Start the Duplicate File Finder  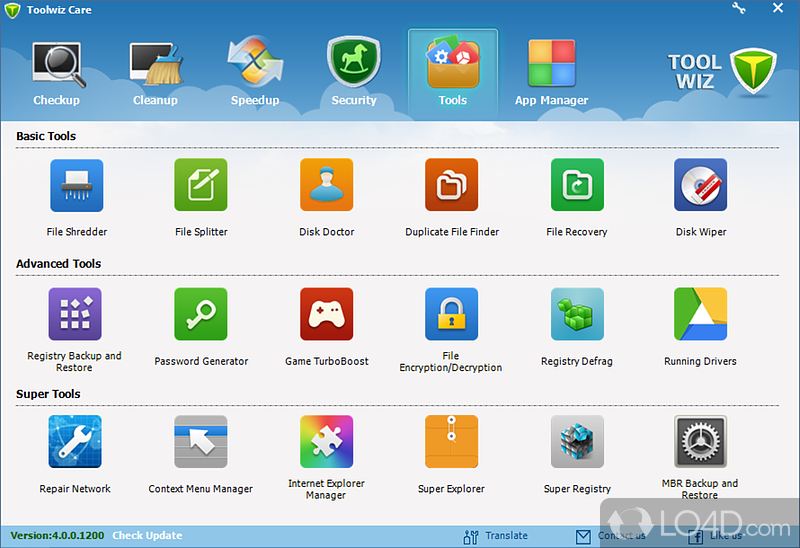pos(452,186)
